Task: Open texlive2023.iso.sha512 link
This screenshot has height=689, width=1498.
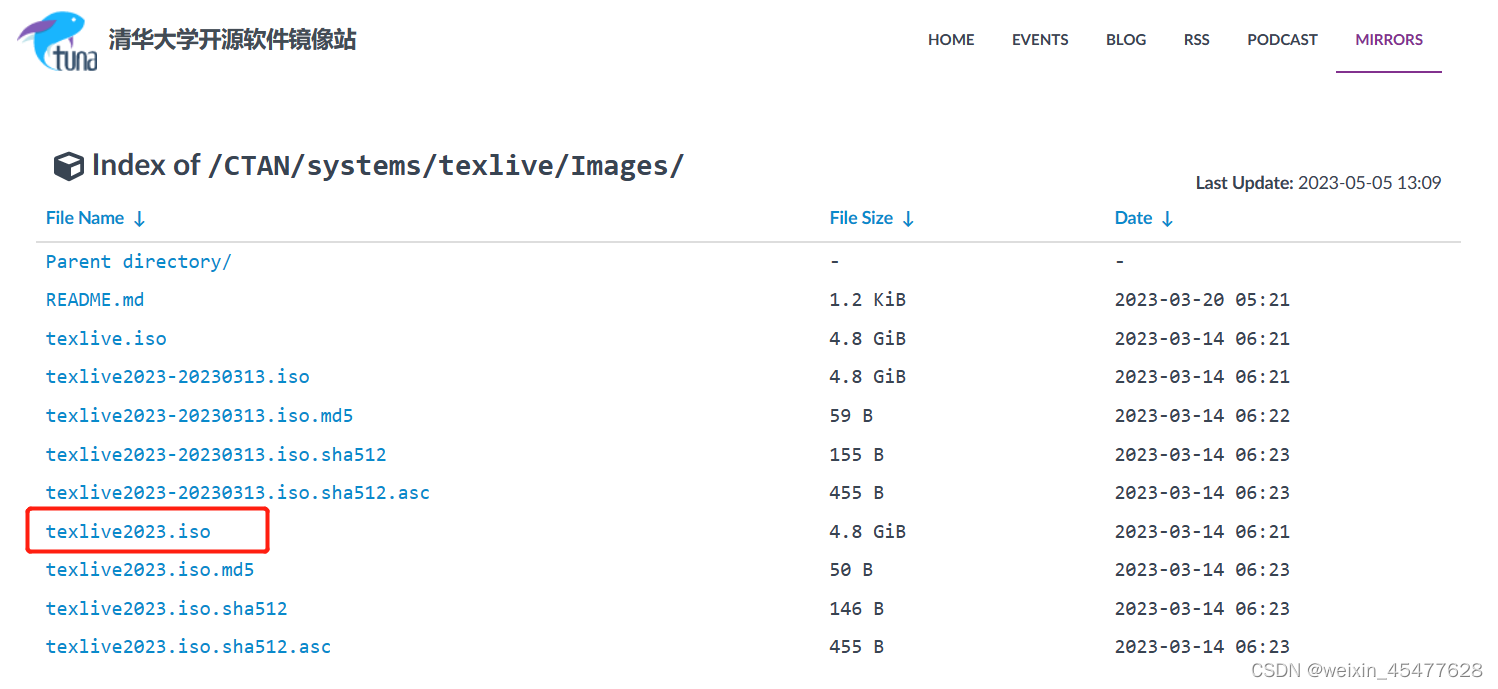Action: [x=167, y=609]
